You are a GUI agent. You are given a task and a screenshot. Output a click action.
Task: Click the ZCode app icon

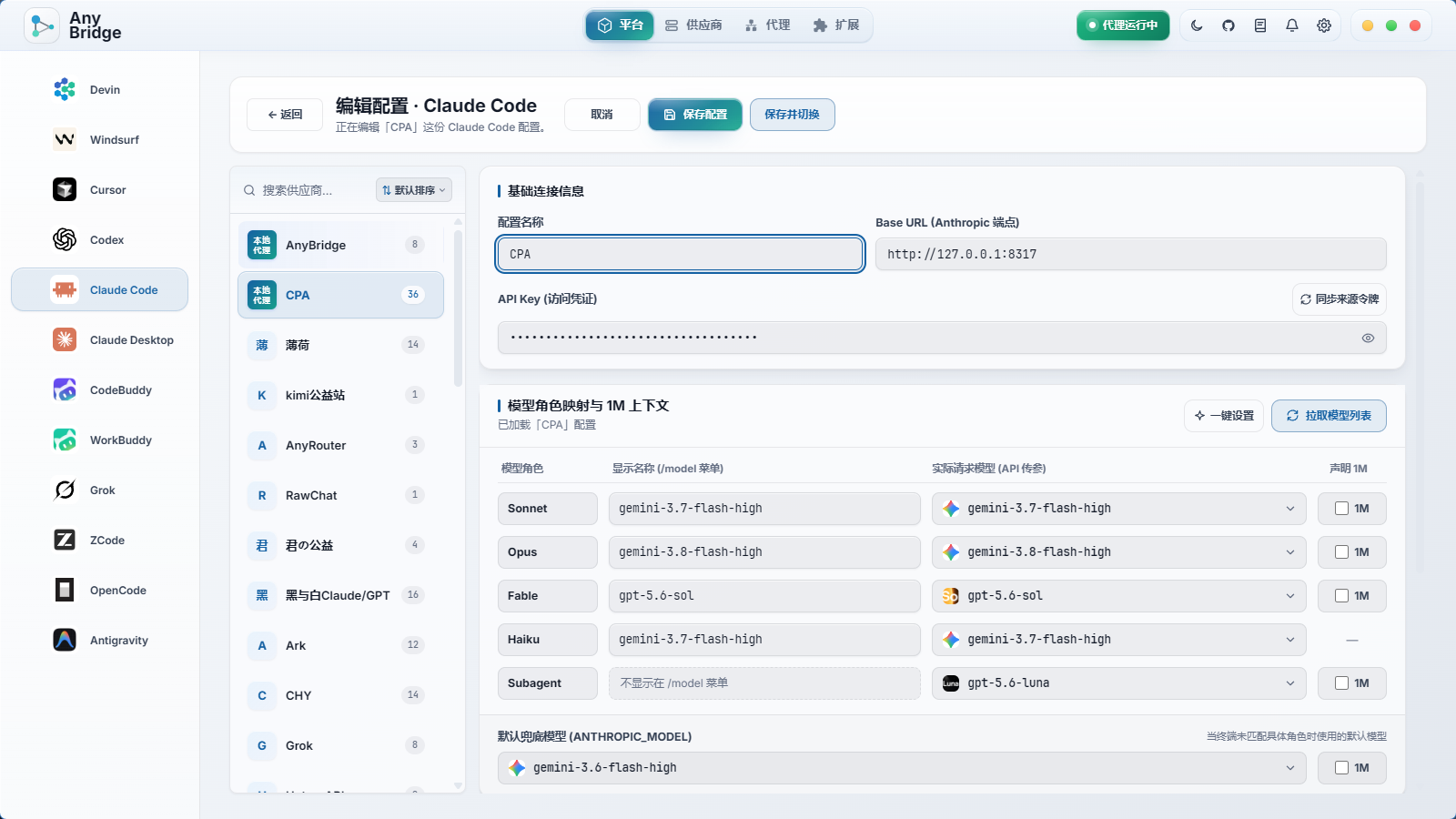tap(65, 540)
